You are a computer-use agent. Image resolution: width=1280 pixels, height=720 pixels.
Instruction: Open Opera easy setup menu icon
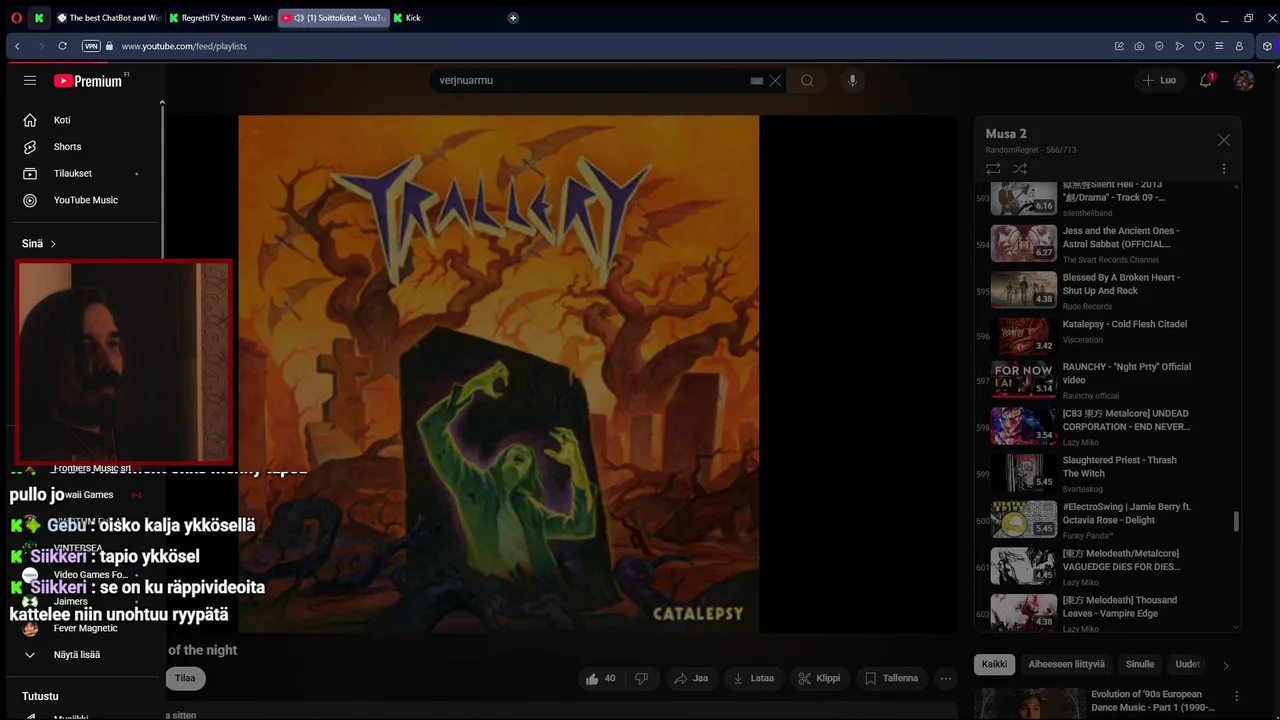(1219, 46)
